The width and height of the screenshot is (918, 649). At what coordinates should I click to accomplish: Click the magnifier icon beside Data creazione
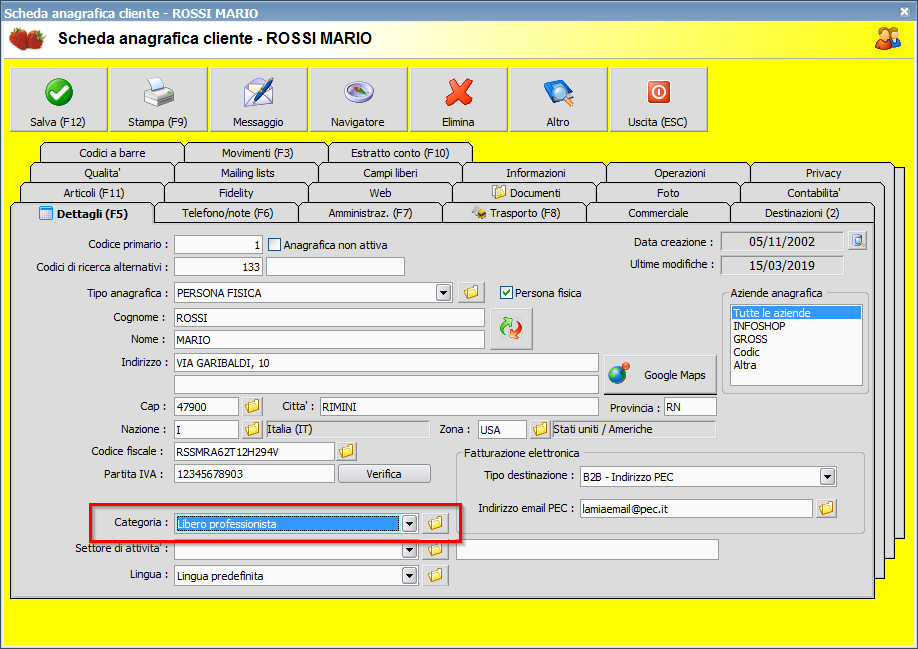tap(858, 241)
